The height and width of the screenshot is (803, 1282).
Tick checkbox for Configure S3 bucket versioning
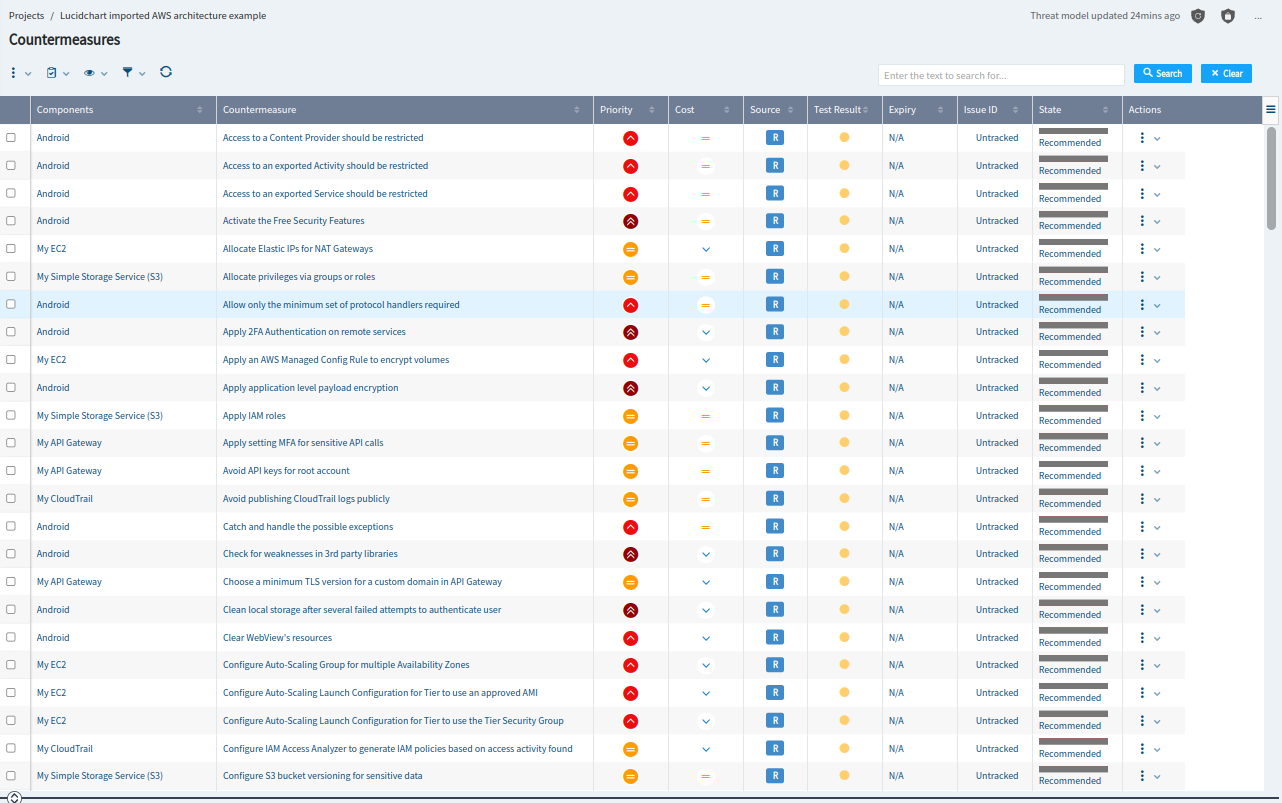tap(11, 775)
